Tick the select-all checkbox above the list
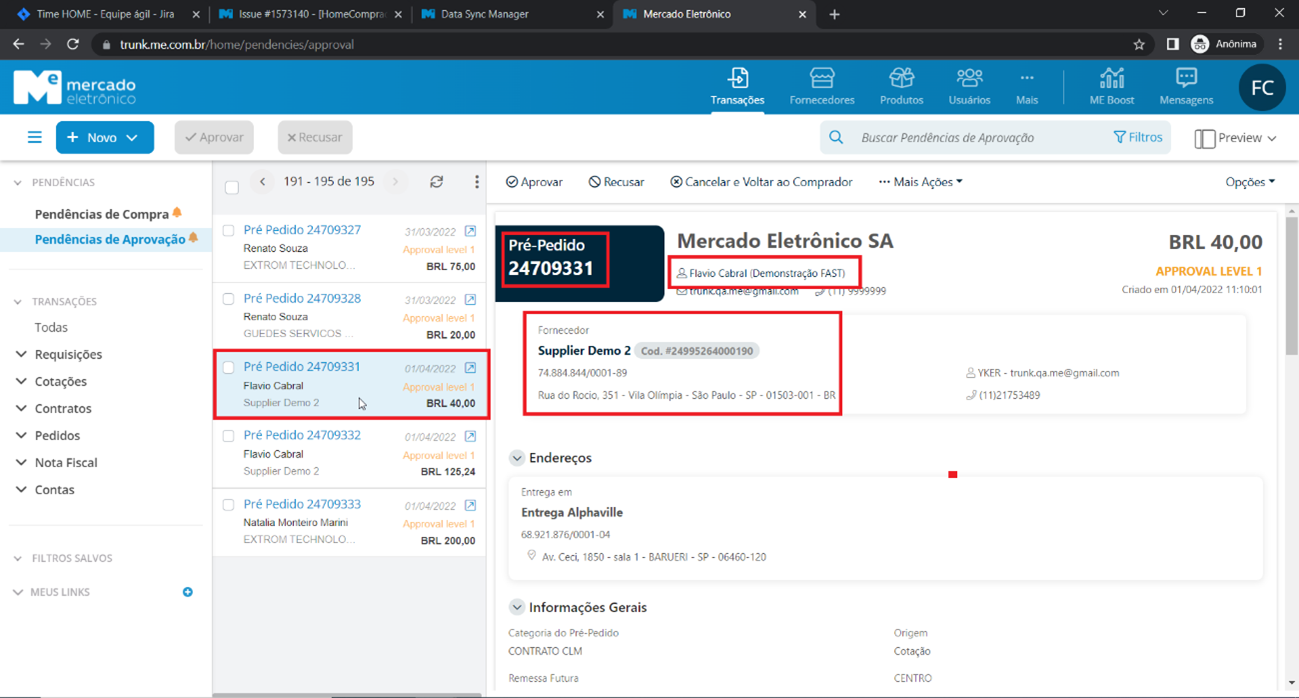The width and height of the screenshot is (1299, 698). point(232,187)
